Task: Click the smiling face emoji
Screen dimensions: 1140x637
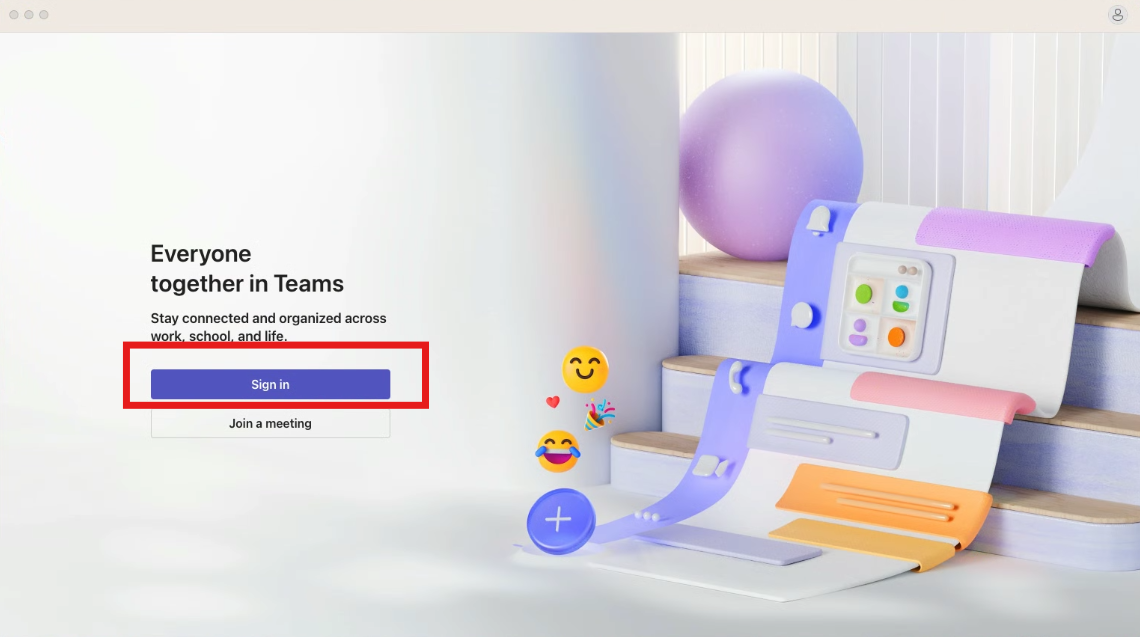Action: pos(585,369)
